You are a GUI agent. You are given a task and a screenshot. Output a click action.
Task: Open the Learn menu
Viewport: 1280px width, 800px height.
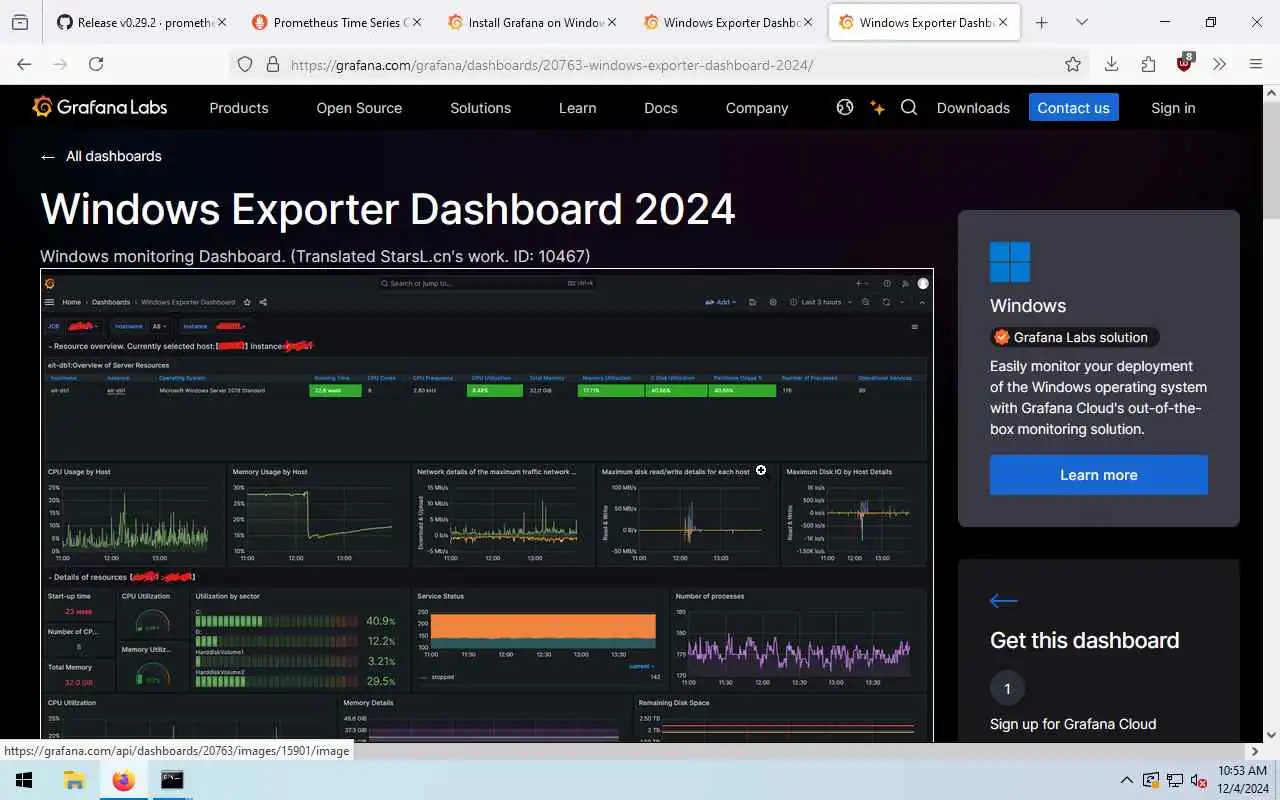(577, 108)
